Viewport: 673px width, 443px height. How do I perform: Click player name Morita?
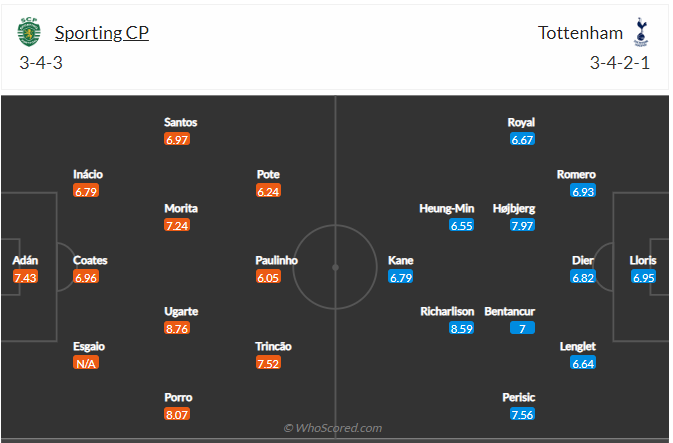[181, 209]
